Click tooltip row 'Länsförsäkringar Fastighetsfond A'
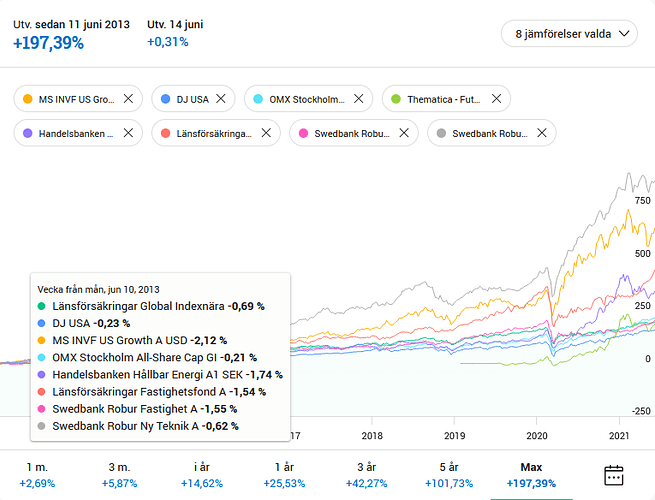The image size is (655, 500). 152,392
